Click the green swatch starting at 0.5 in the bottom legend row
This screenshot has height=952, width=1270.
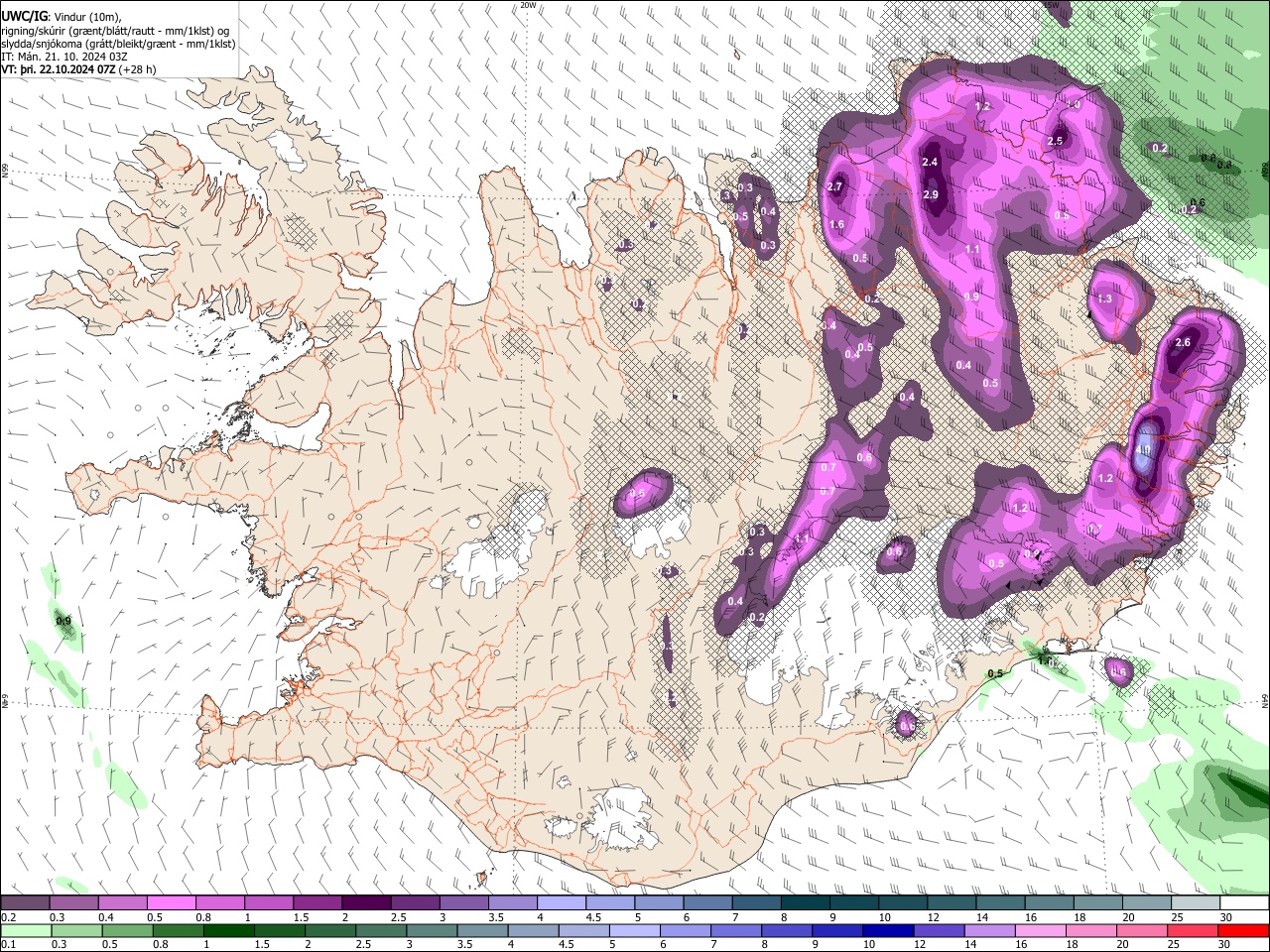tap(127, 930)
